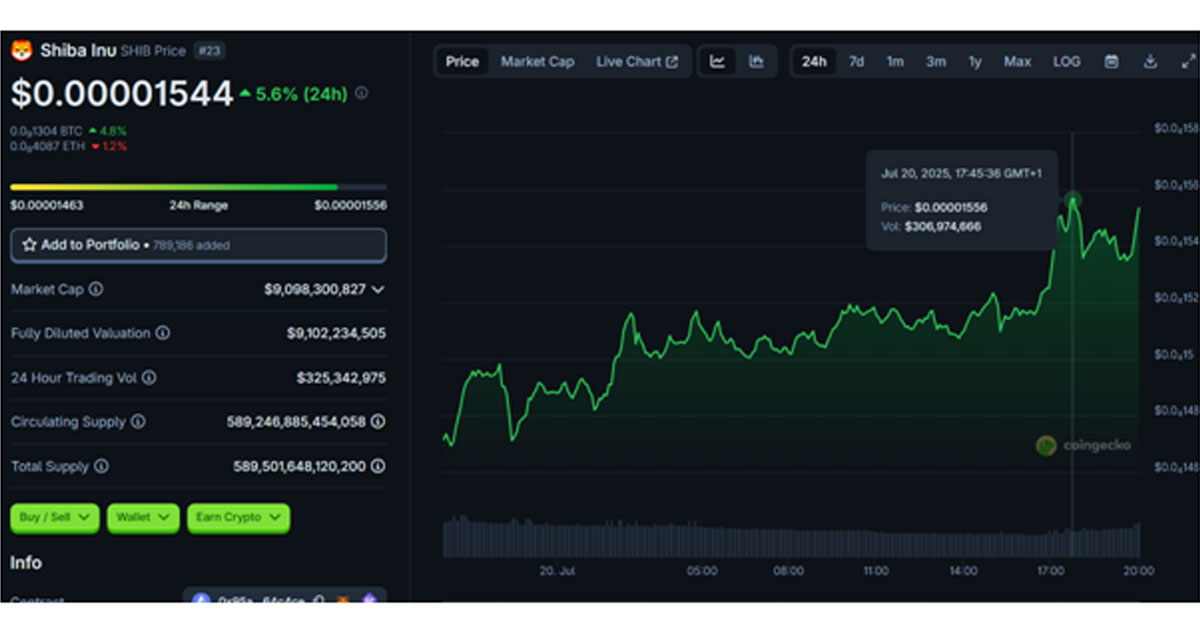
Task: Click info icon beside Market Cap label
Action: tap(96, 289)
